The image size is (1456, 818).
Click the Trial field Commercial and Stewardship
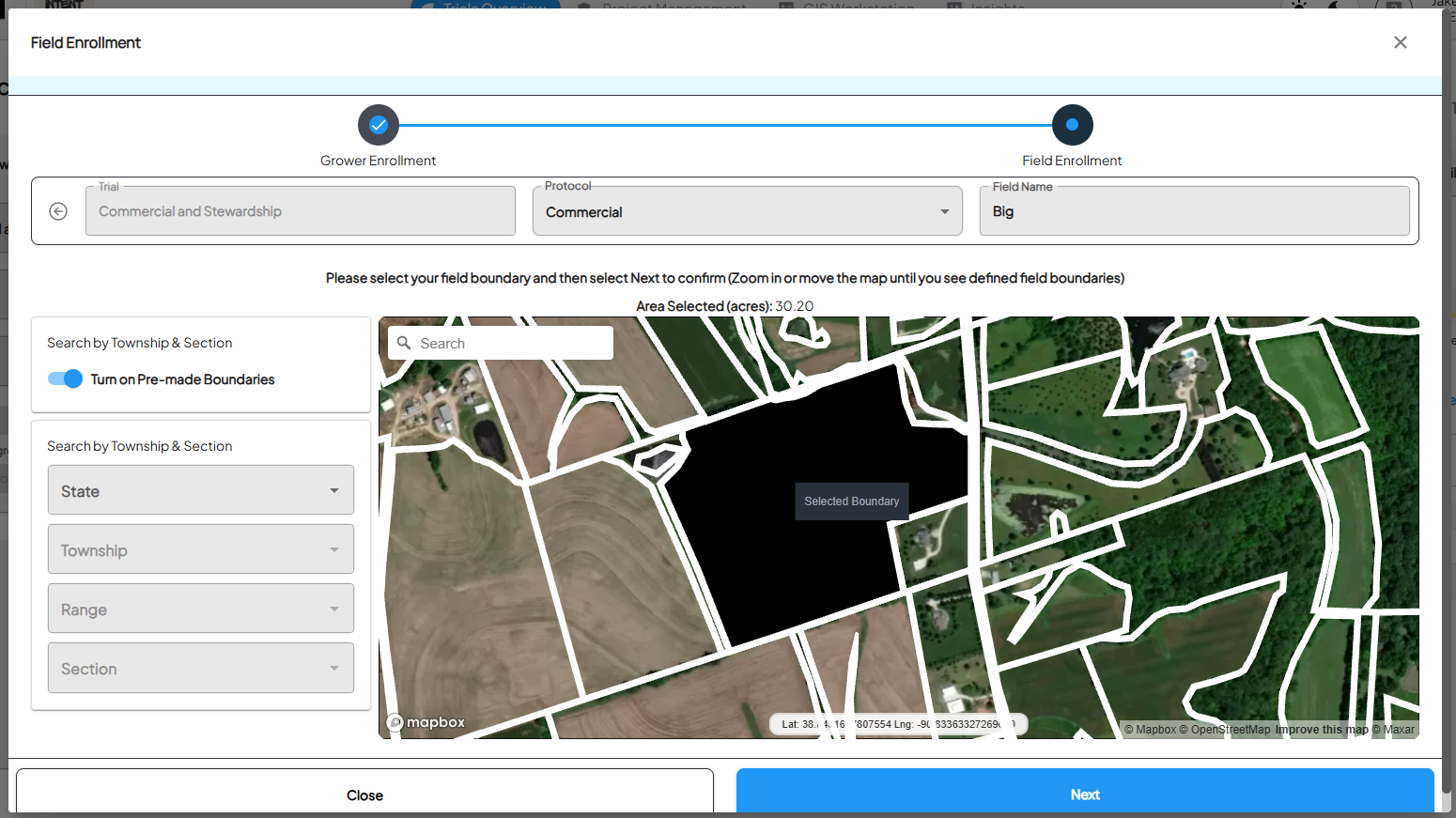301,211
